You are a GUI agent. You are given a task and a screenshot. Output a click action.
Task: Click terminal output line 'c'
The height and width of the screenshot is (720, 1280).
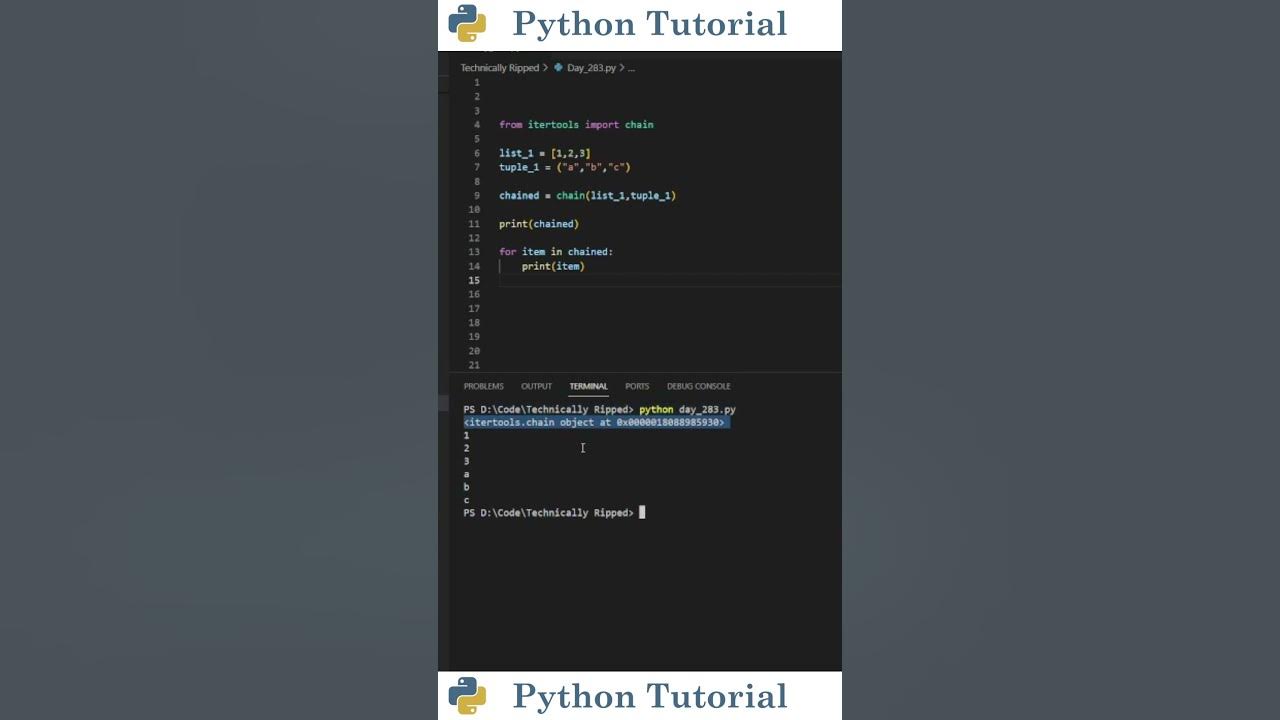coord(466,500)
